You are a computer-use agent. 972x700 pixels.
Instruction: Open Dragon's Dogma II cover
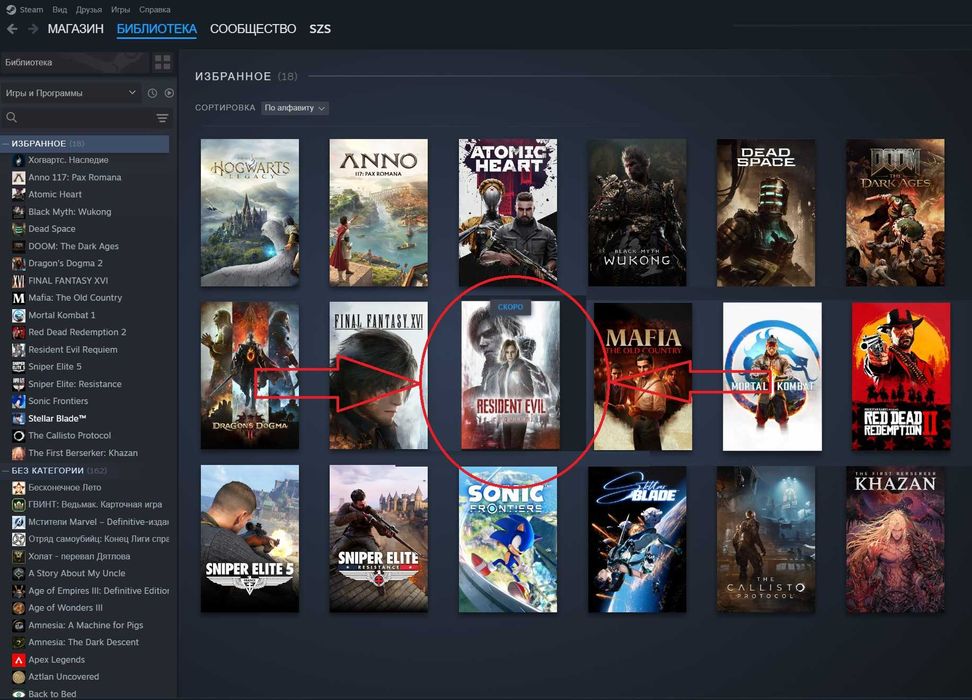tap(250, 376)
